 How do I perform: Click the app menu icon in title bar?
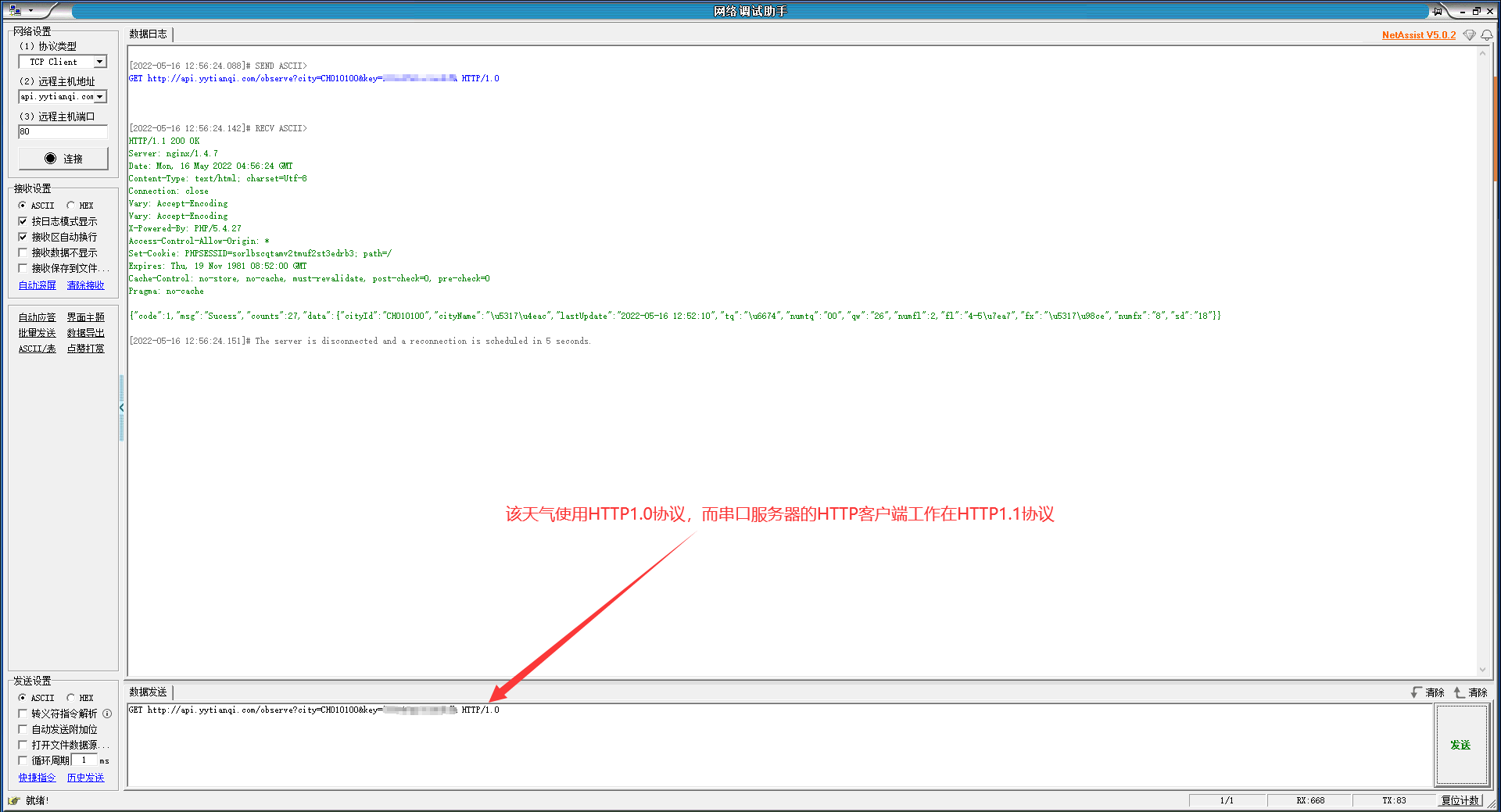(15, 11)
